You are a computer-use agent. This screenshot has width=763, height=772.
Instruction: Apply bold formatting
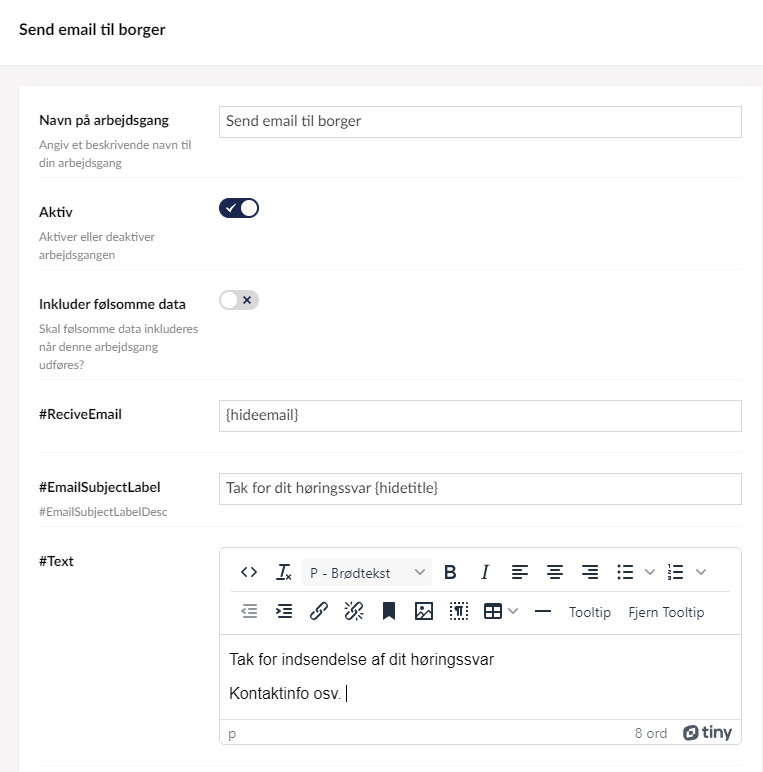[x=450, y=572]
